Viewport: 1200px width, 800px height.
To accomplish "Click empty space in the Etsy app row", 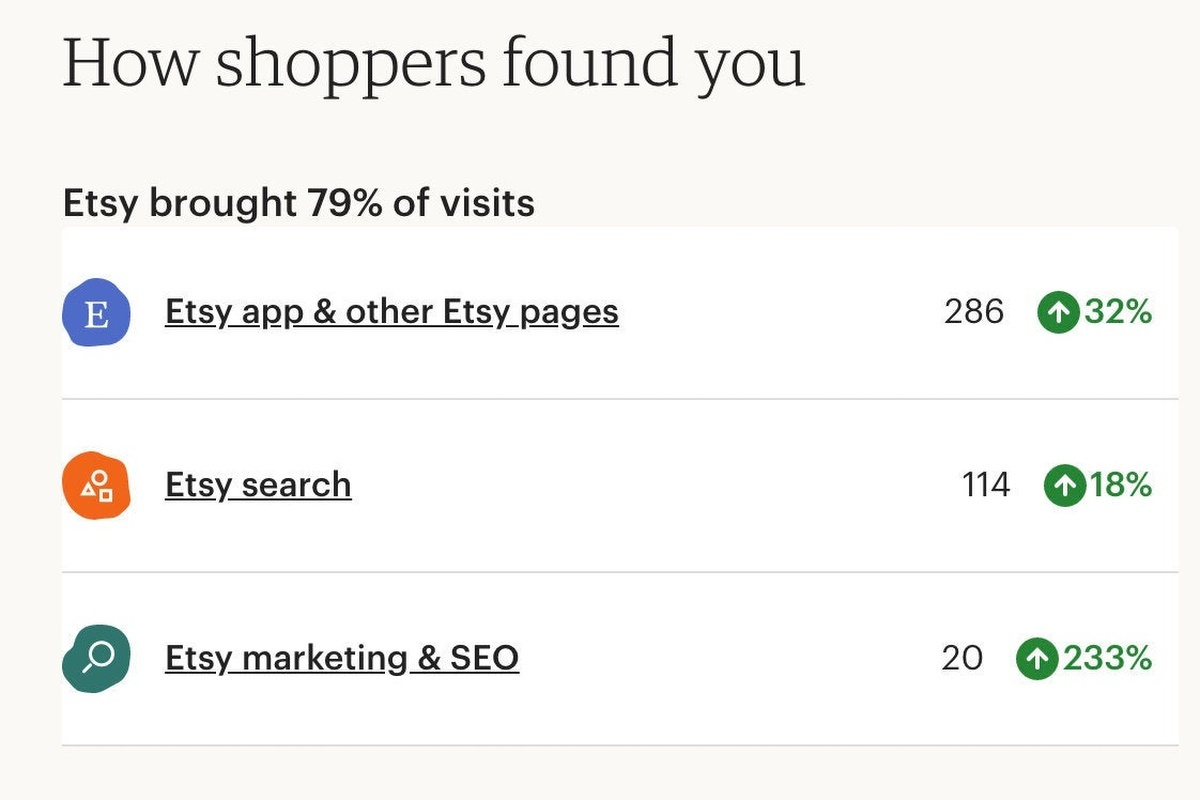I will (780, 313).
